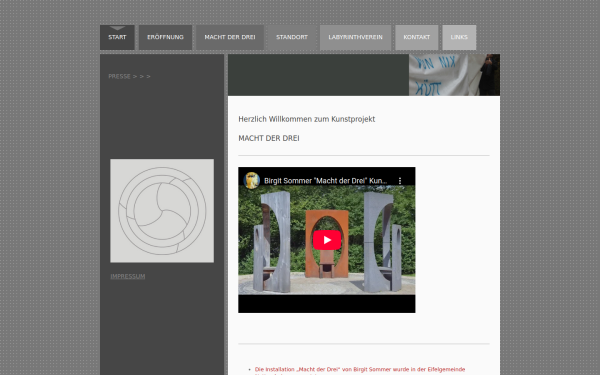Open the PRESSE > > > link
This screenshot has width=600, height=375.
(129, 77)
